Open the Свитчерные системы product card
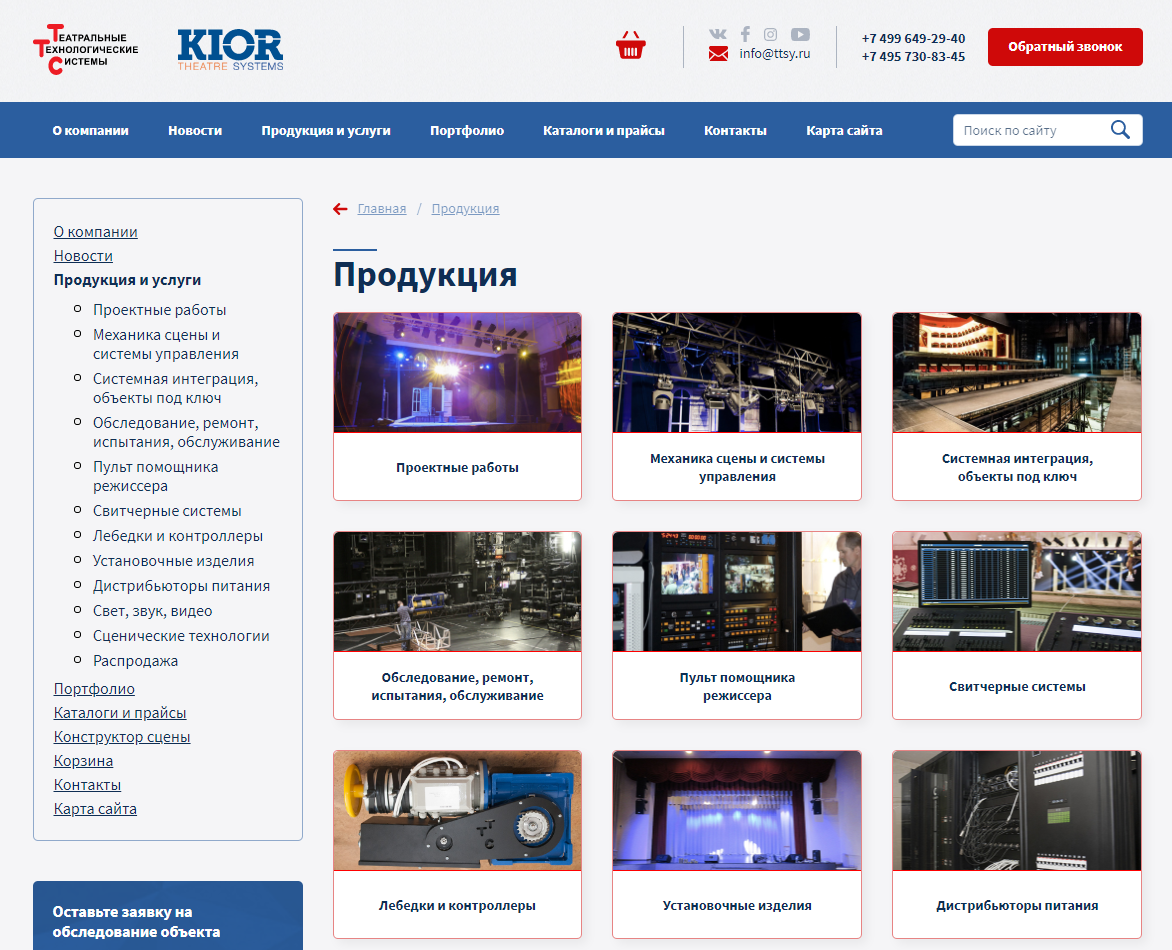Viewport: 1172px width, 950px height. (1017, 625)
